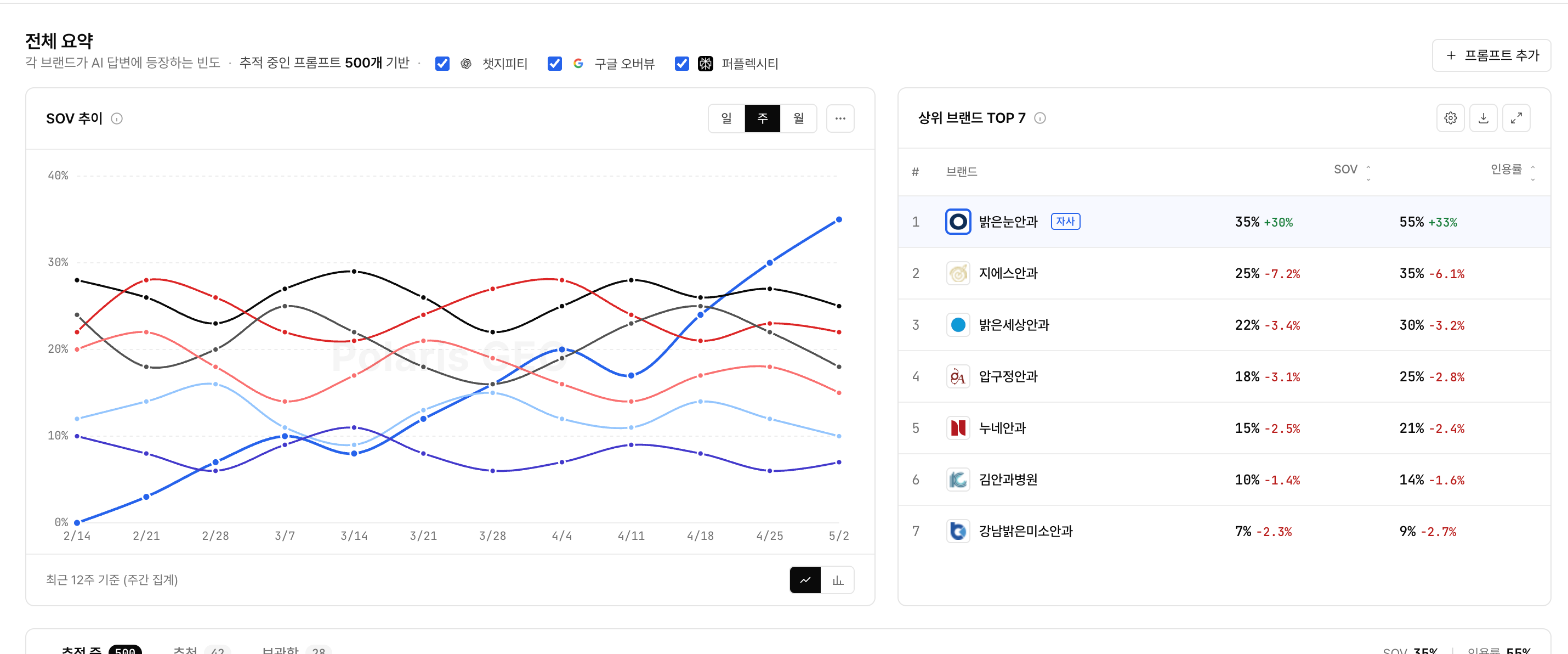Click 강남밝은미소안과 brand name
This screenshot has width=1568, height=654.
click(1026, 531)
